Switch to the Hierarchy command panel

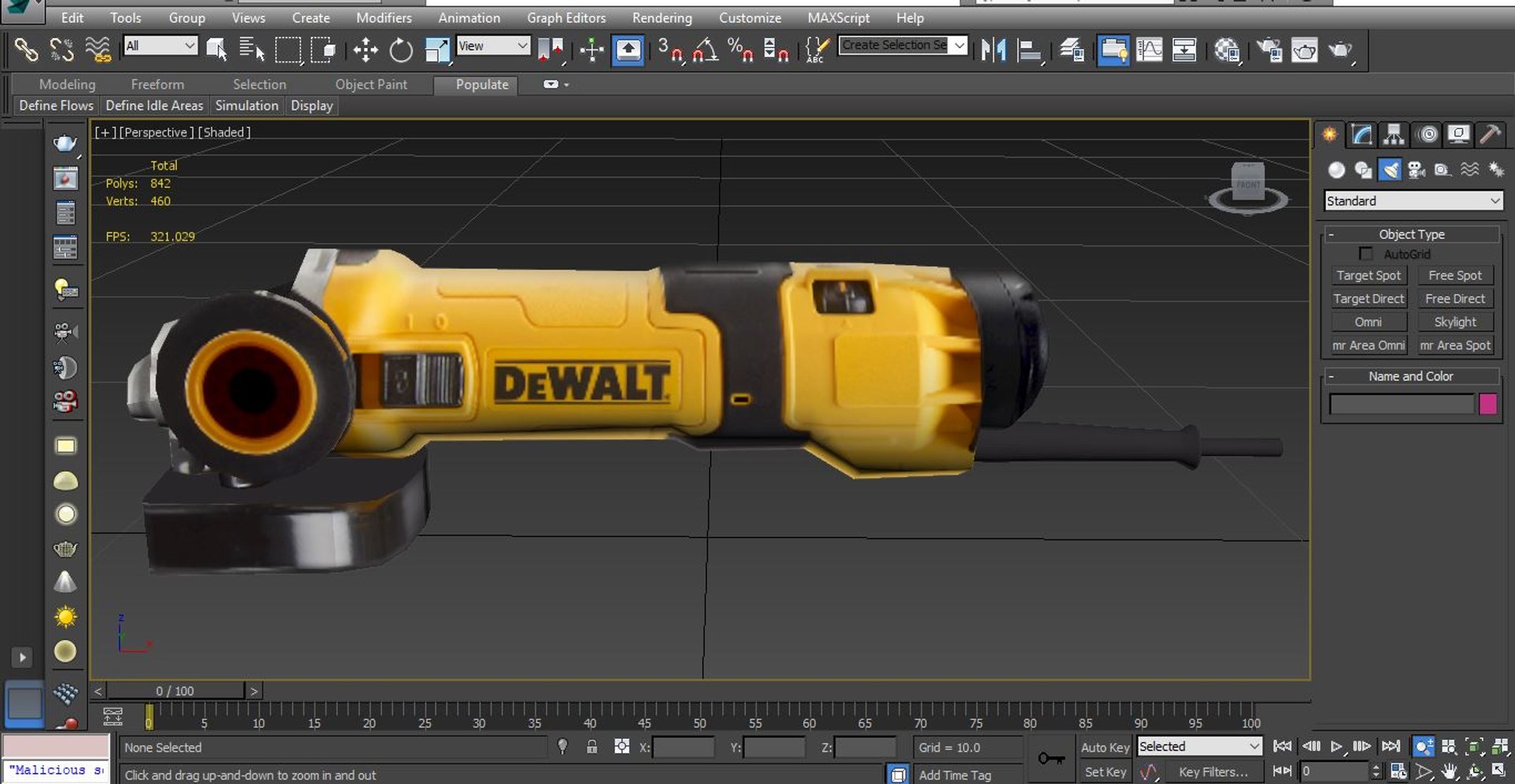(1394, 135)
